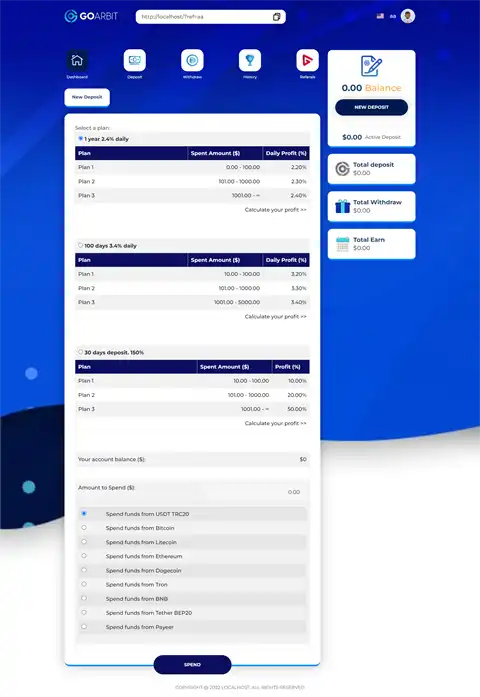Screen dimensions: 480x697
Task: Open the user profile avatar
Action: coord(408,16)
